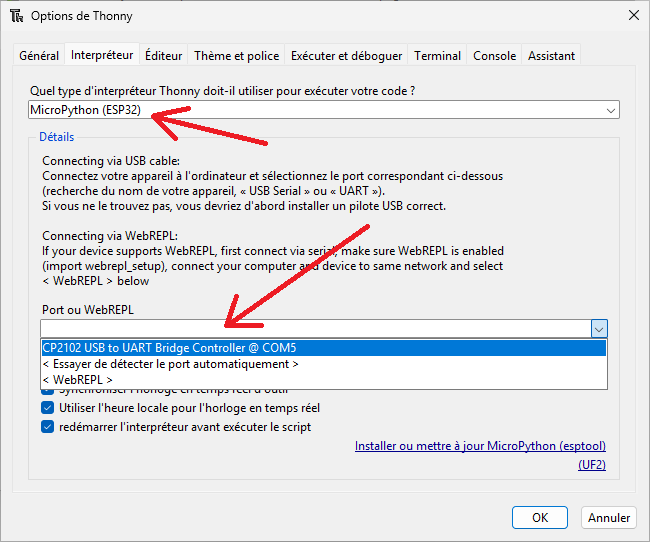Click the (UF2) link
650x542 pixels.
[x=592, y=465]
